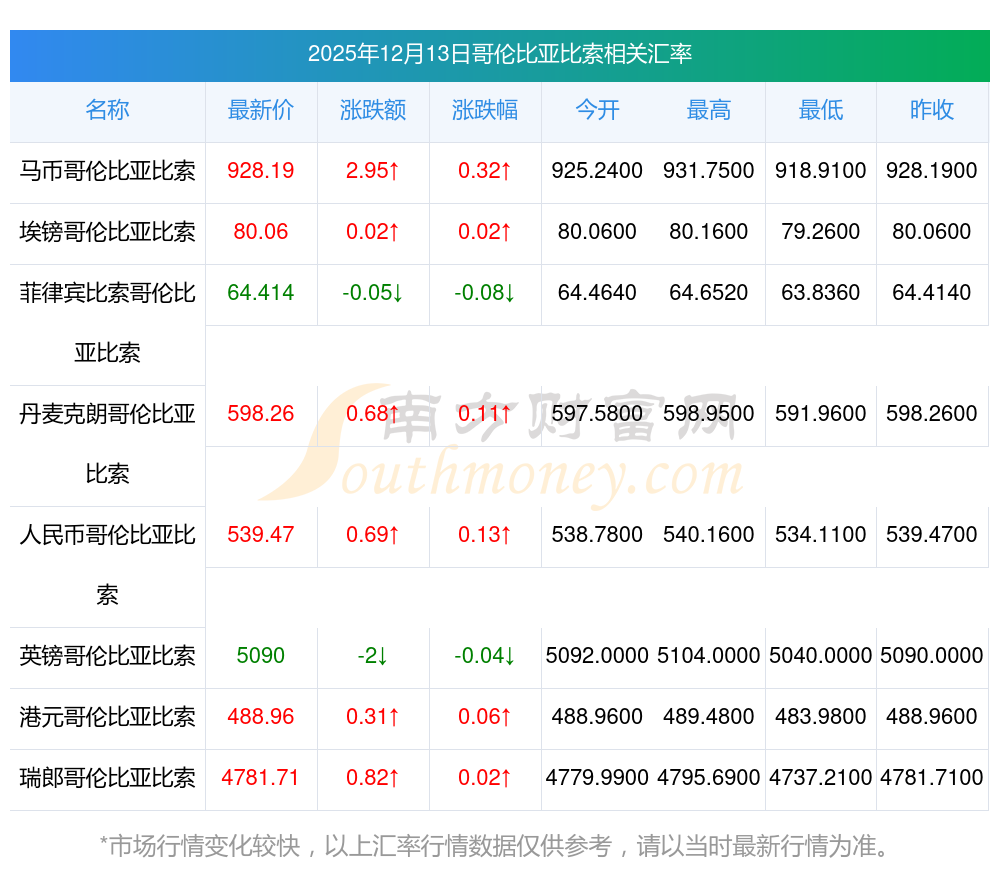Click the table title 2025年12月13日哥伦比亚比索相关汇率
The image size is (1000, 877).
pos(499,54)
